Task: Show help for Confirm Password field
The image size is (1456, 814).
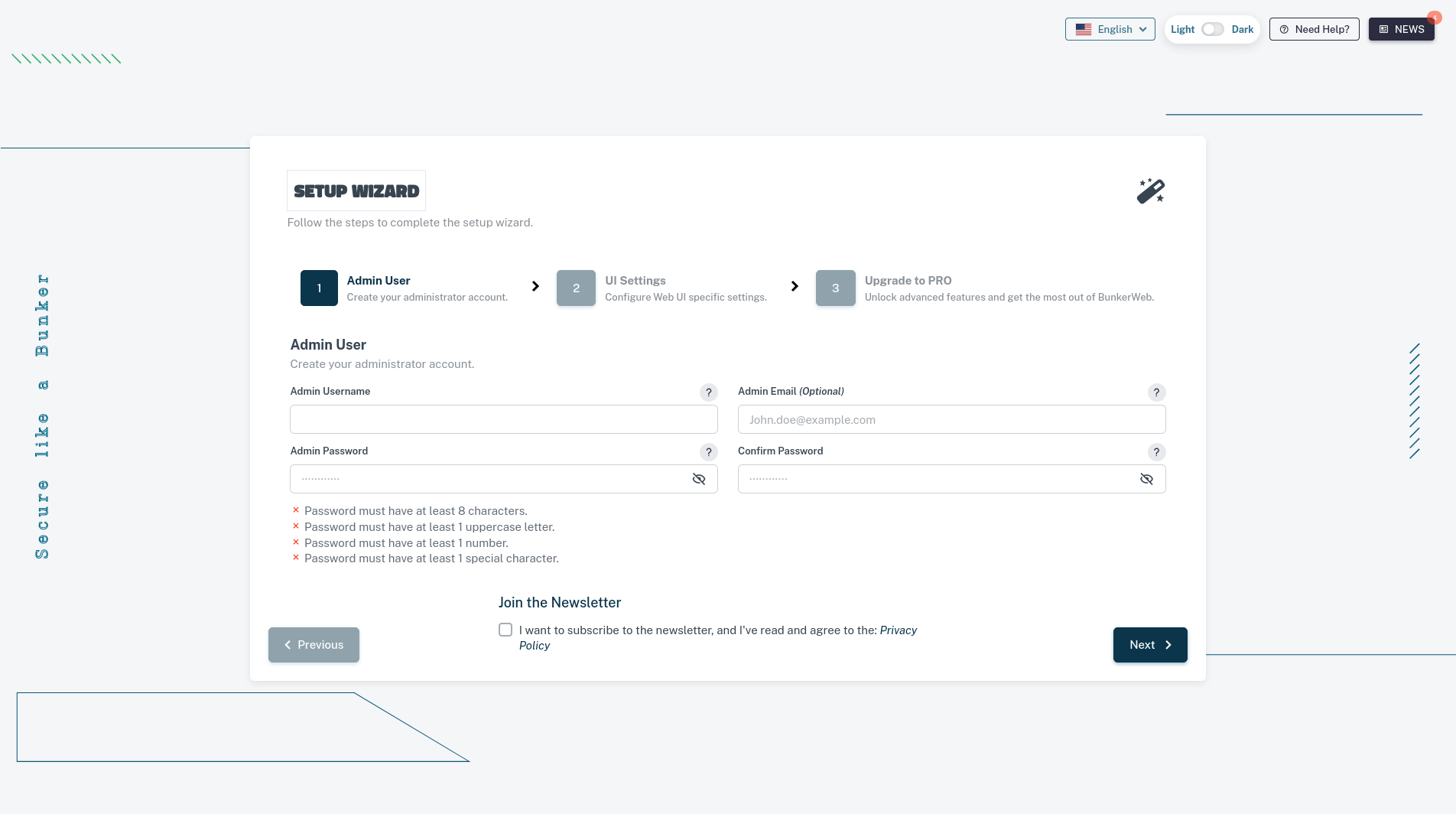Action: (x=1156, y=452)
